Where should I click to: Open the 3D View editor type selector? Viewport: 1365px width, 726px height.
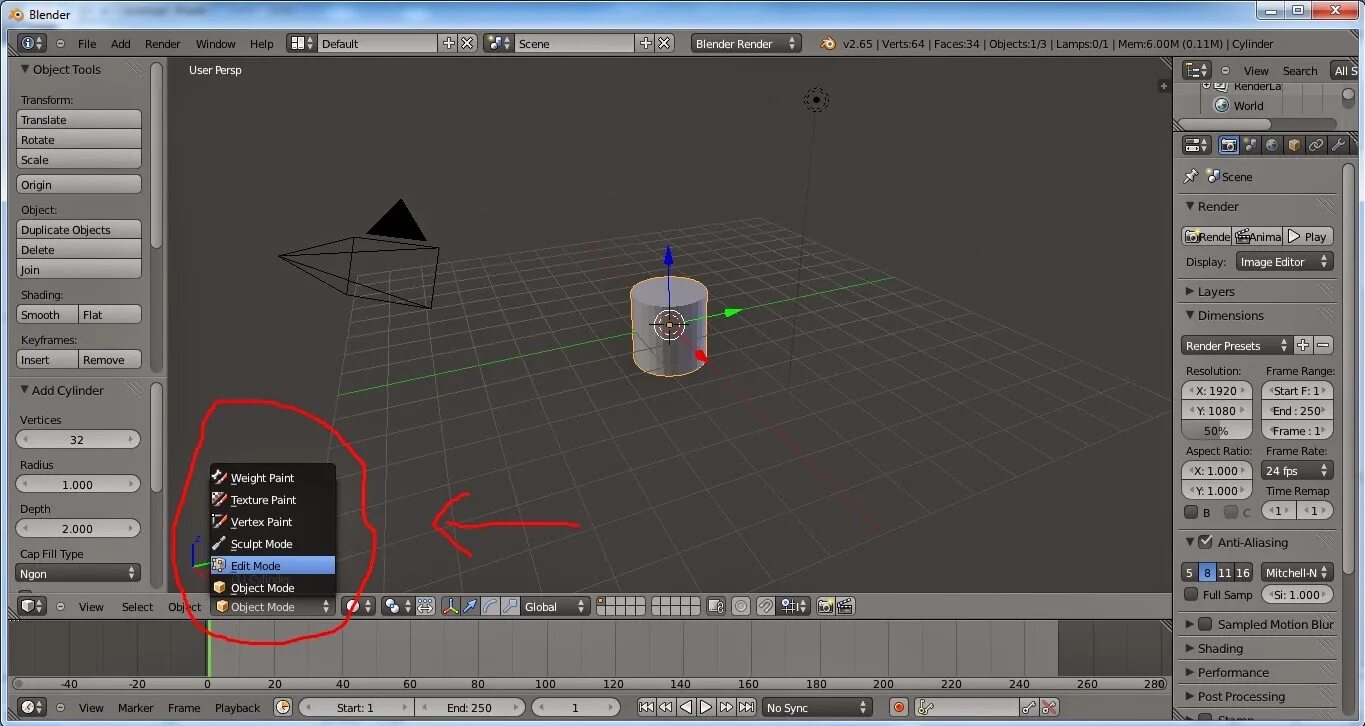pos(33,606)
